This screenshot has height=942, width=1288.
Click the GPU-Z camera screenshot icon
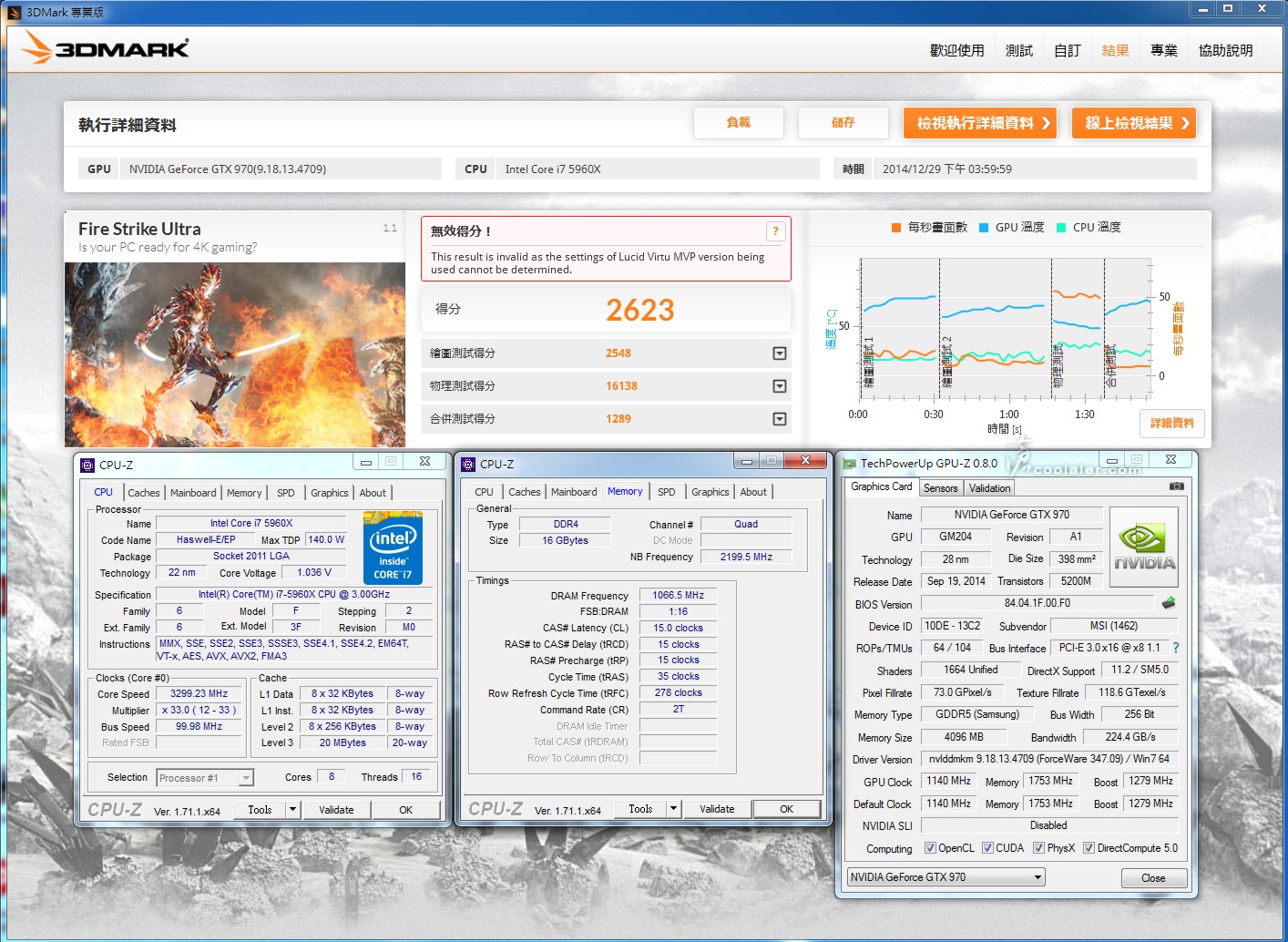(1177, 486)
